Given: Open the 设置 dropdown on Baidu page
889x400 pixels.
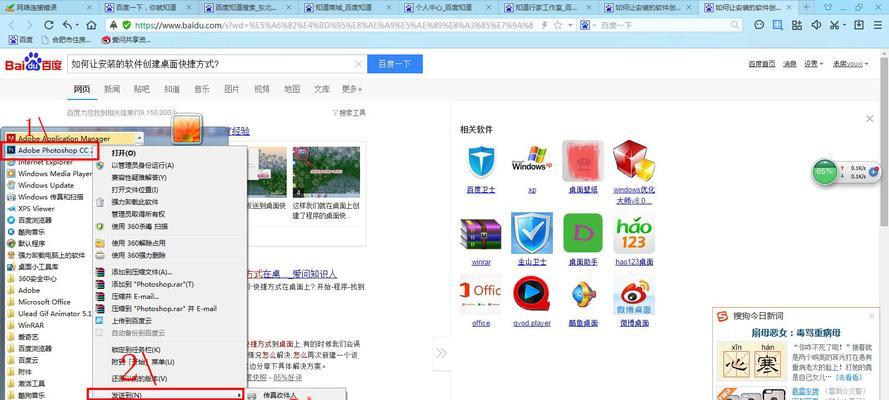Looking at the screenshot, I should [x=814, y=64].
